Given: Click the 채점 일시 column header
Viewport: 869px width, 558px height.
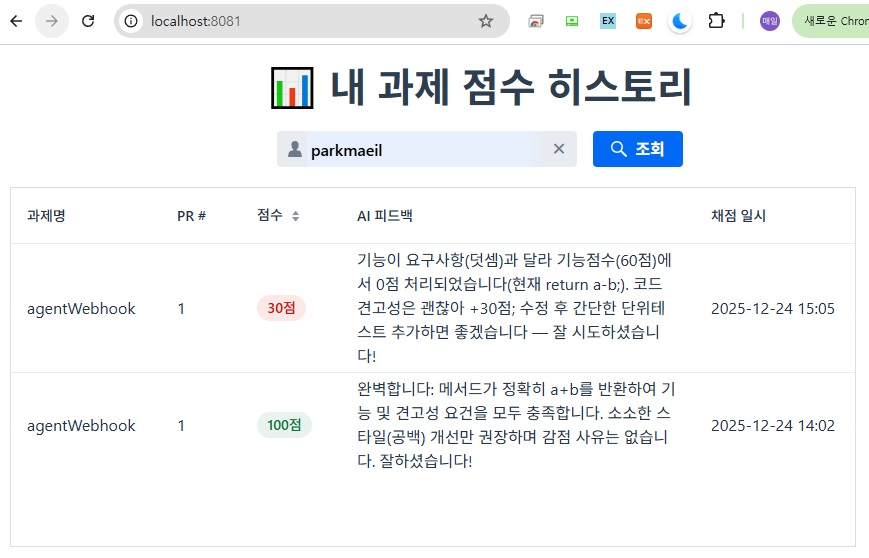Looking at the screenshot, I should tap(738, 216).
